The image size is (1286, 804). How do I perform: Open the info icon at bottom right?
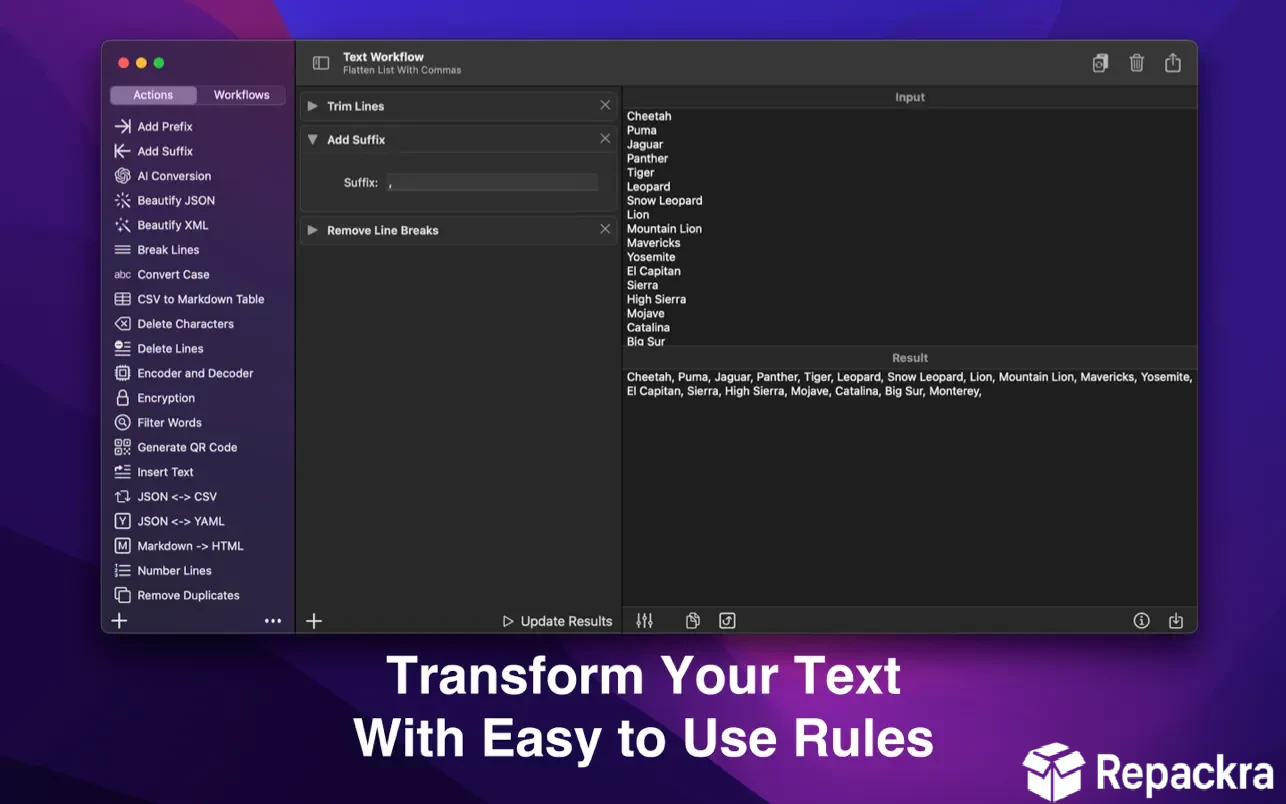(1141, 621)
